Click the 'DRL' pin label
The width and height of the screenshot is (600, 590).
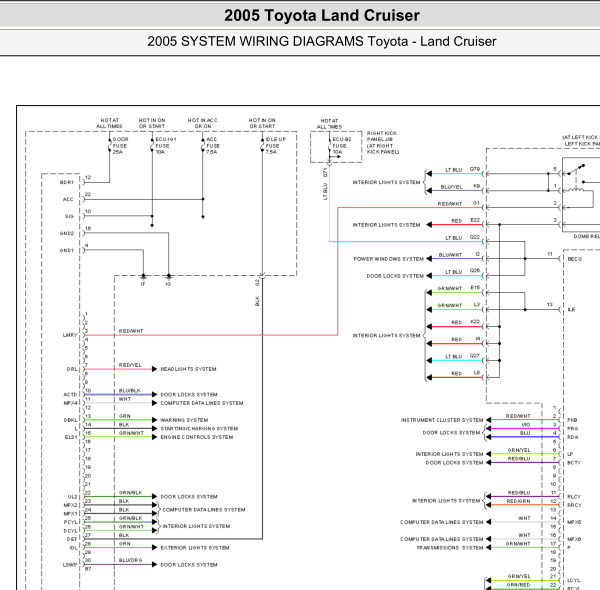(72, 369)
